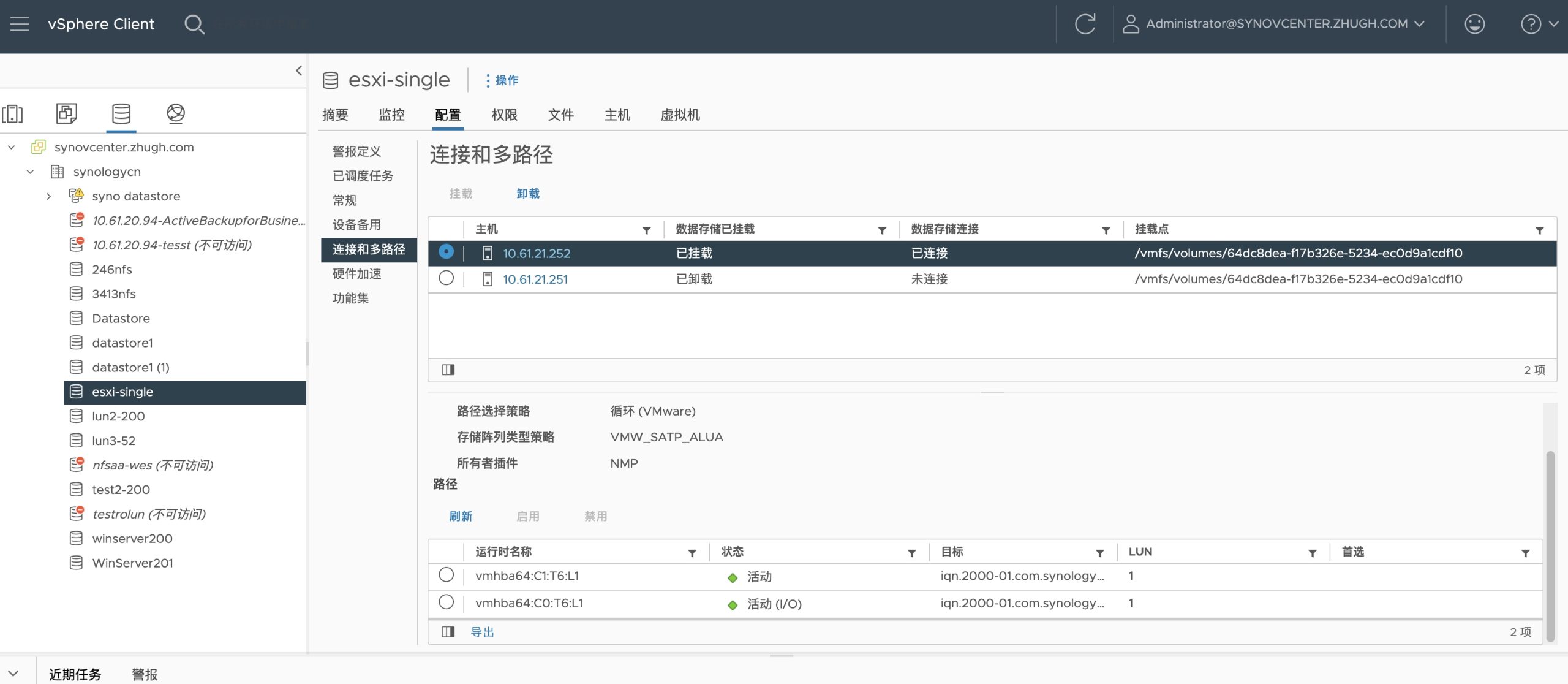Click the details pane vertical scrollbar
Viewport: 1568px width, 684px height.
[x=1550, y=545]
